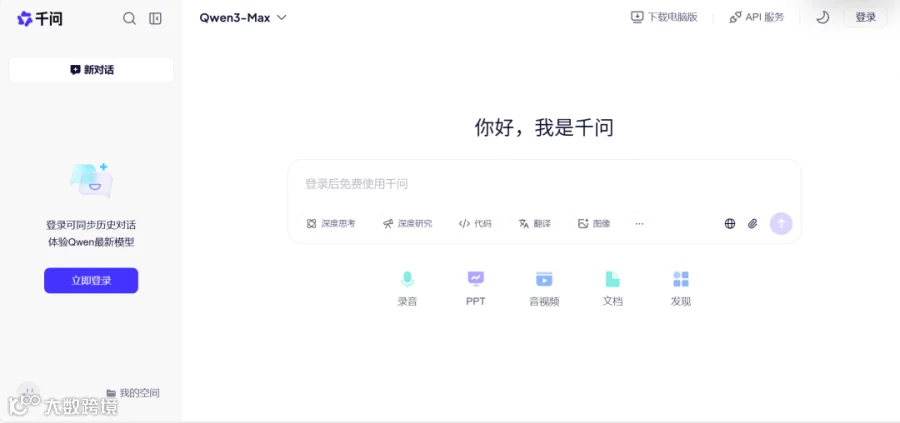Click the send arrow button
900x423 pixels.
click(x=781, y=224)
